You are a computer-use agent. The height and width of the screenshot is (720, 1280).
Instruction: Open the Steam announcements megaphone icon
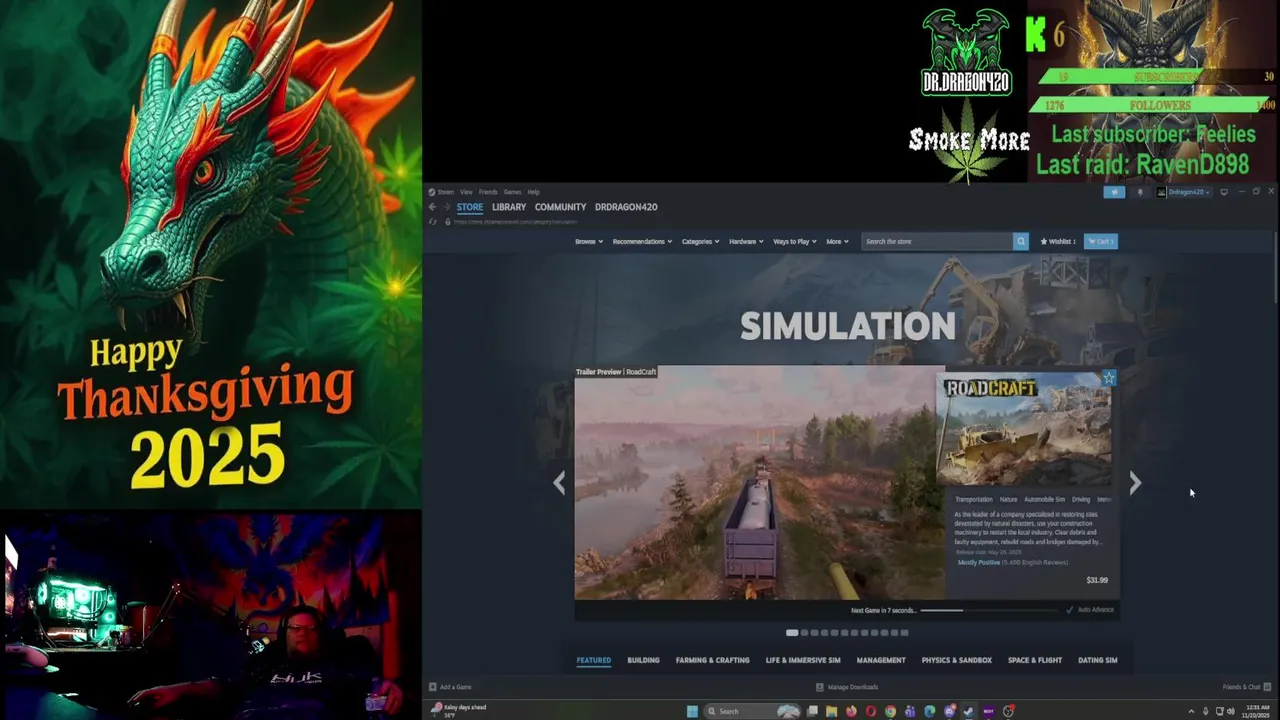[1114, 192]
